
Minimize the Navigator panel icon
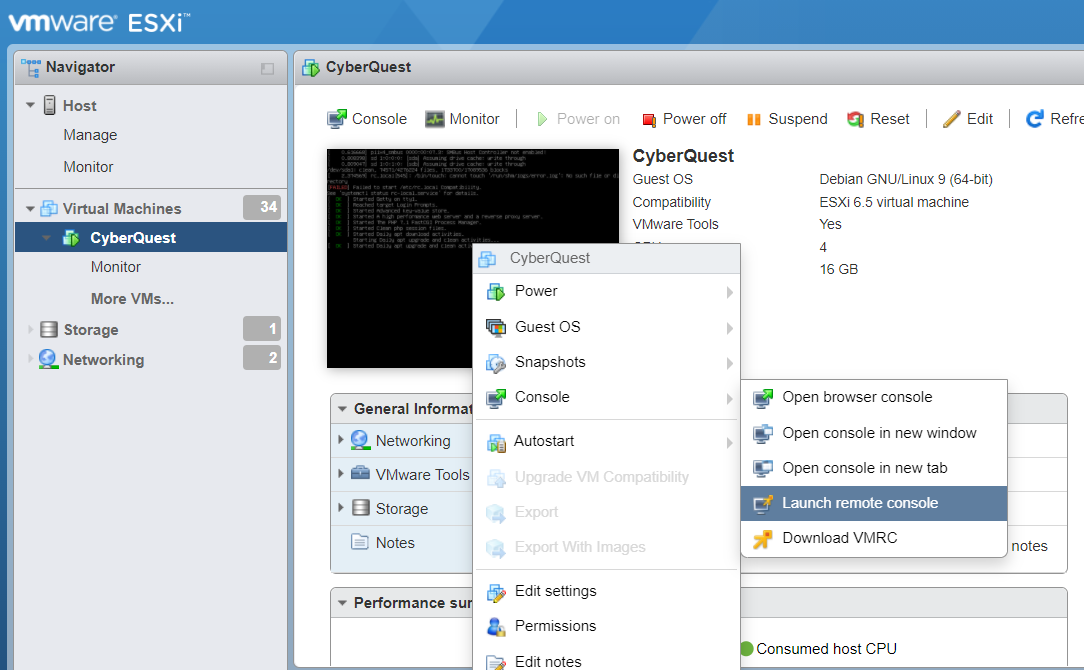pyautogui.click(x=267, y=68)
